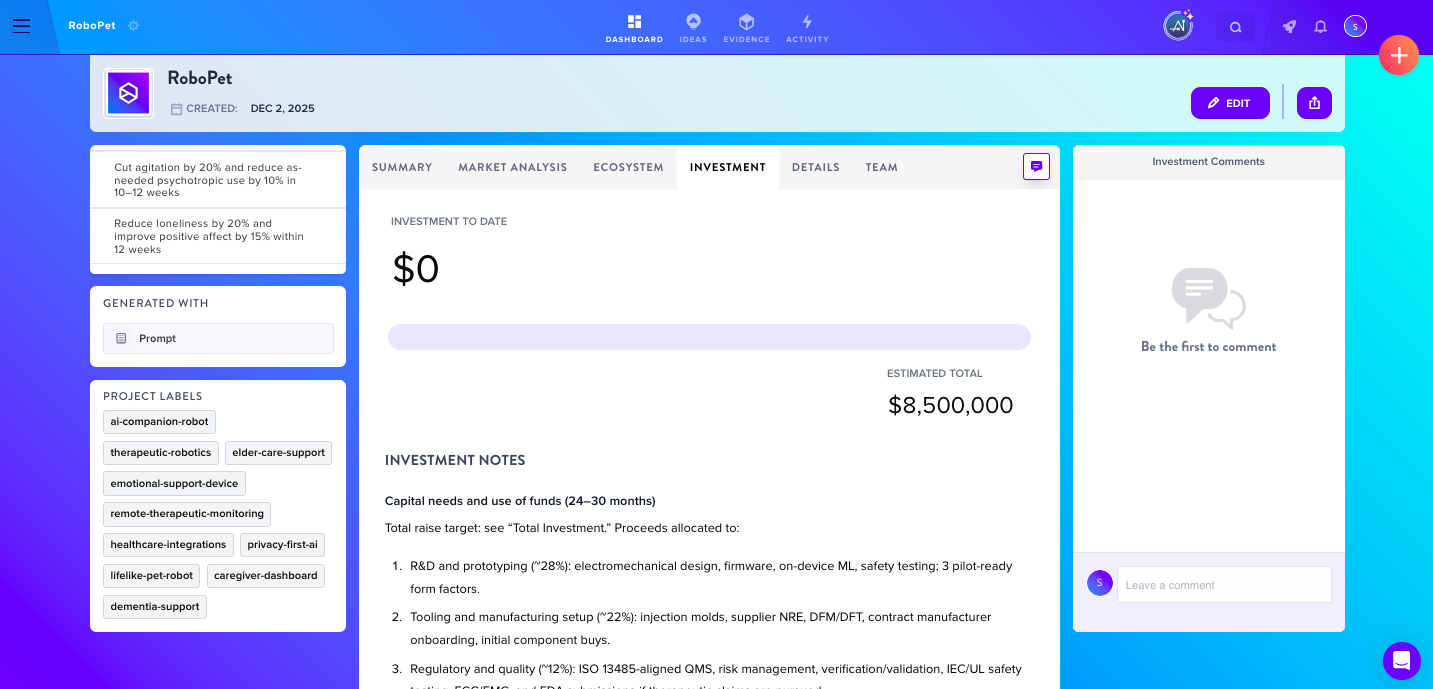
Task: Launch the AI assistant icon
Action: click(1178, 26)
